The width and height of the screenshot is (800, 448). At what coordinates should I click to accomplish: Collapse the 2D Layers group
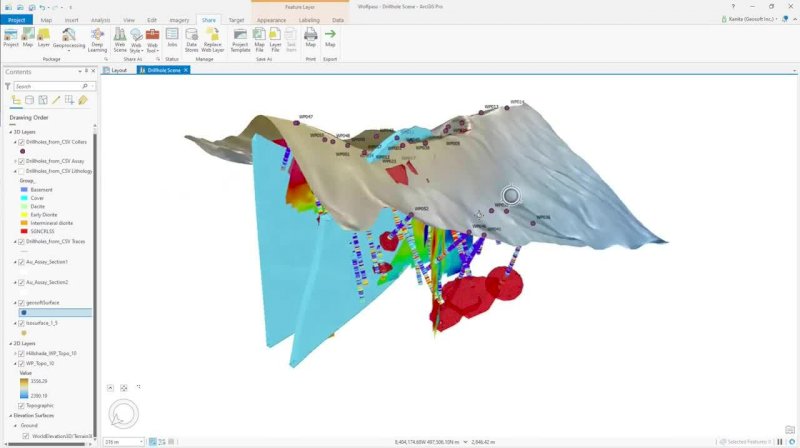[11, 344]
